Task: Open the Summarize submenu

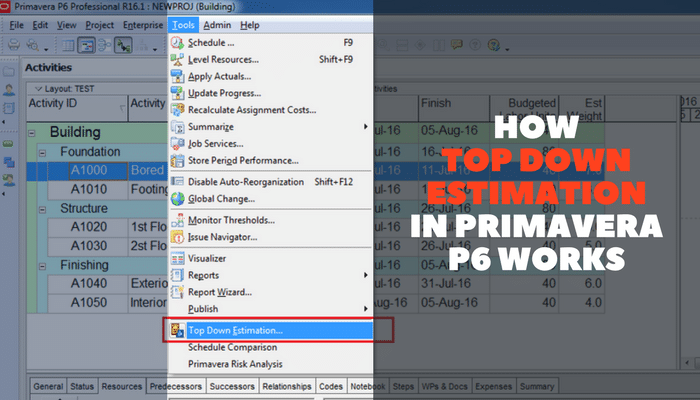Action: [270, 127]
